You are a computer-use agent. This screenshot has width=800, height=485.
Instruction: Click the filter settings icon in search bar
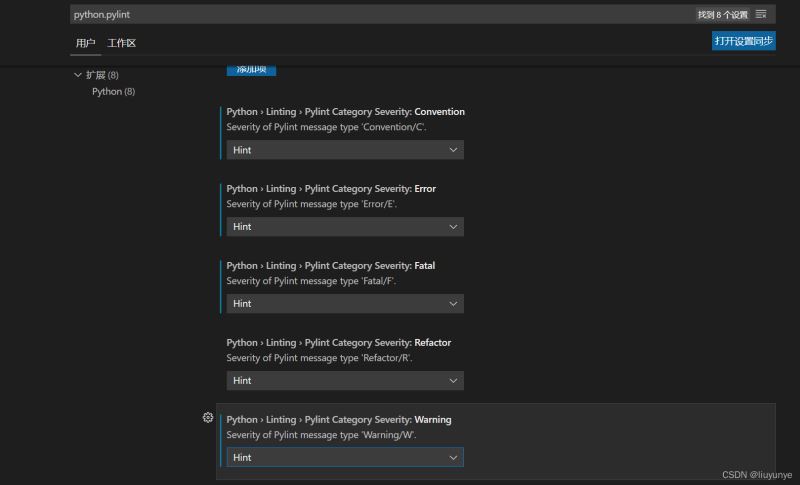click(761, 15)
